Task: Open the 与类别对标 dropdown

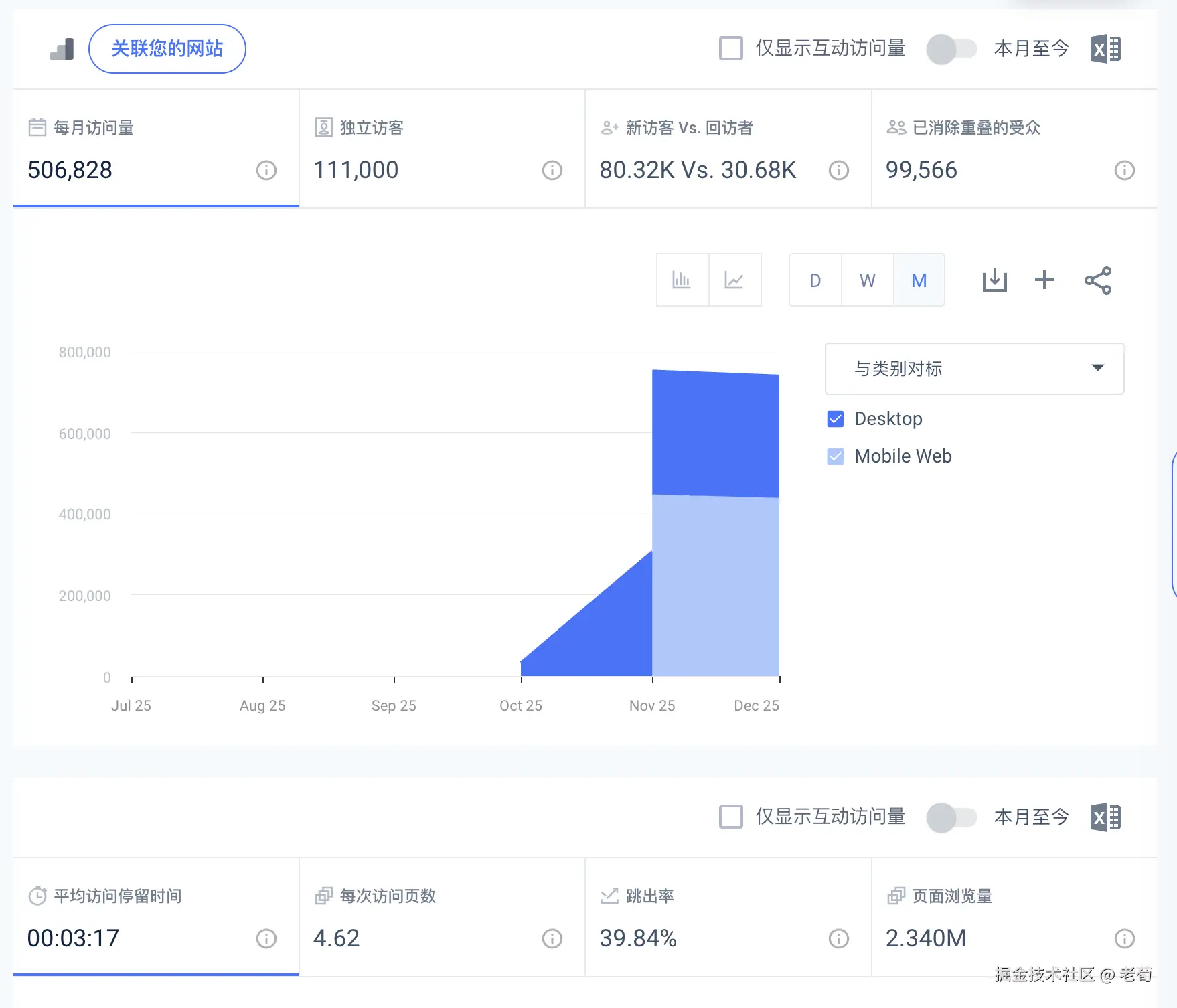Action: coord(975,369)
